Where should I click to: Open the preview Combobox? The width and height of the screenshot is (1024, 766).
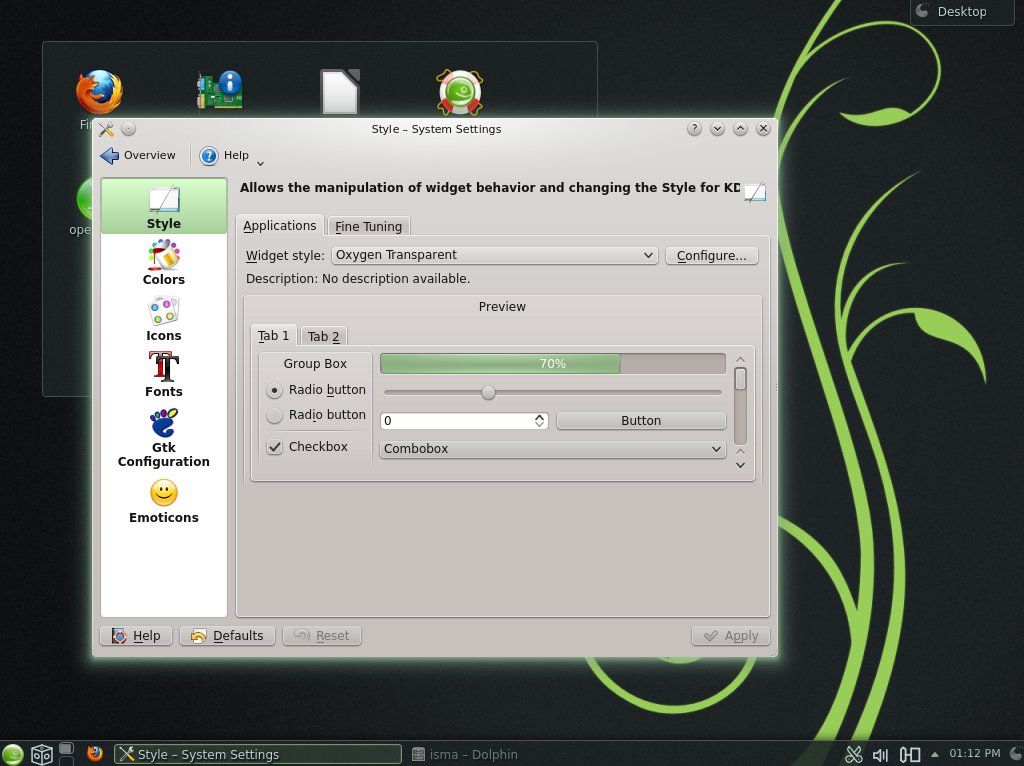(x=552, y=449)
